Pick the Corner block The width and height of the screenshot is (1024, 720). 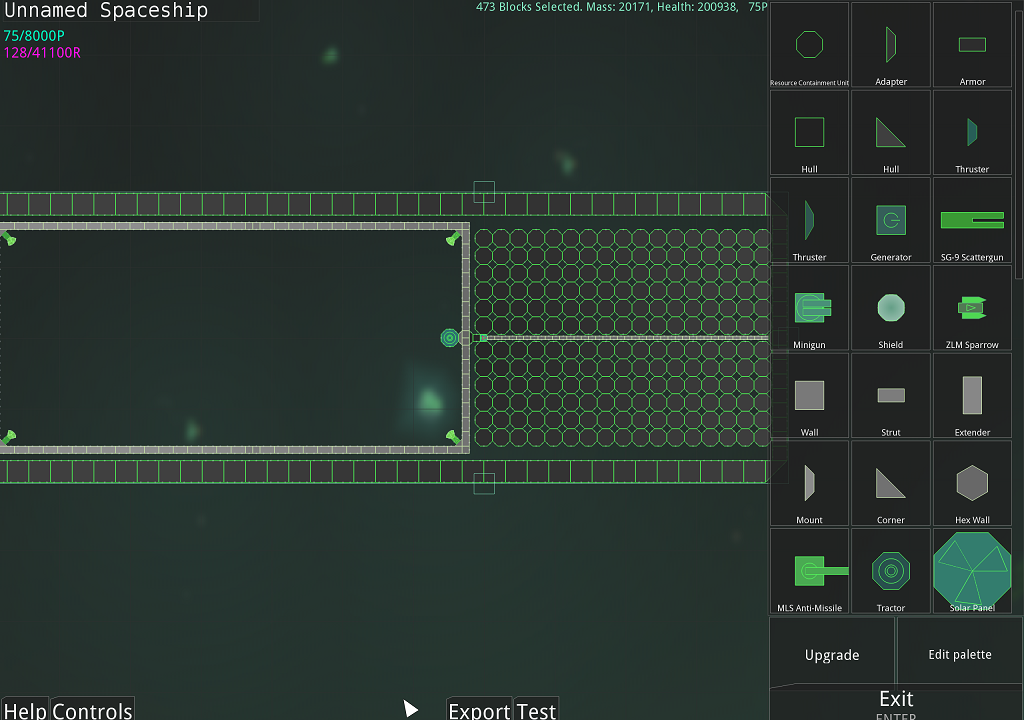point(891,483)
